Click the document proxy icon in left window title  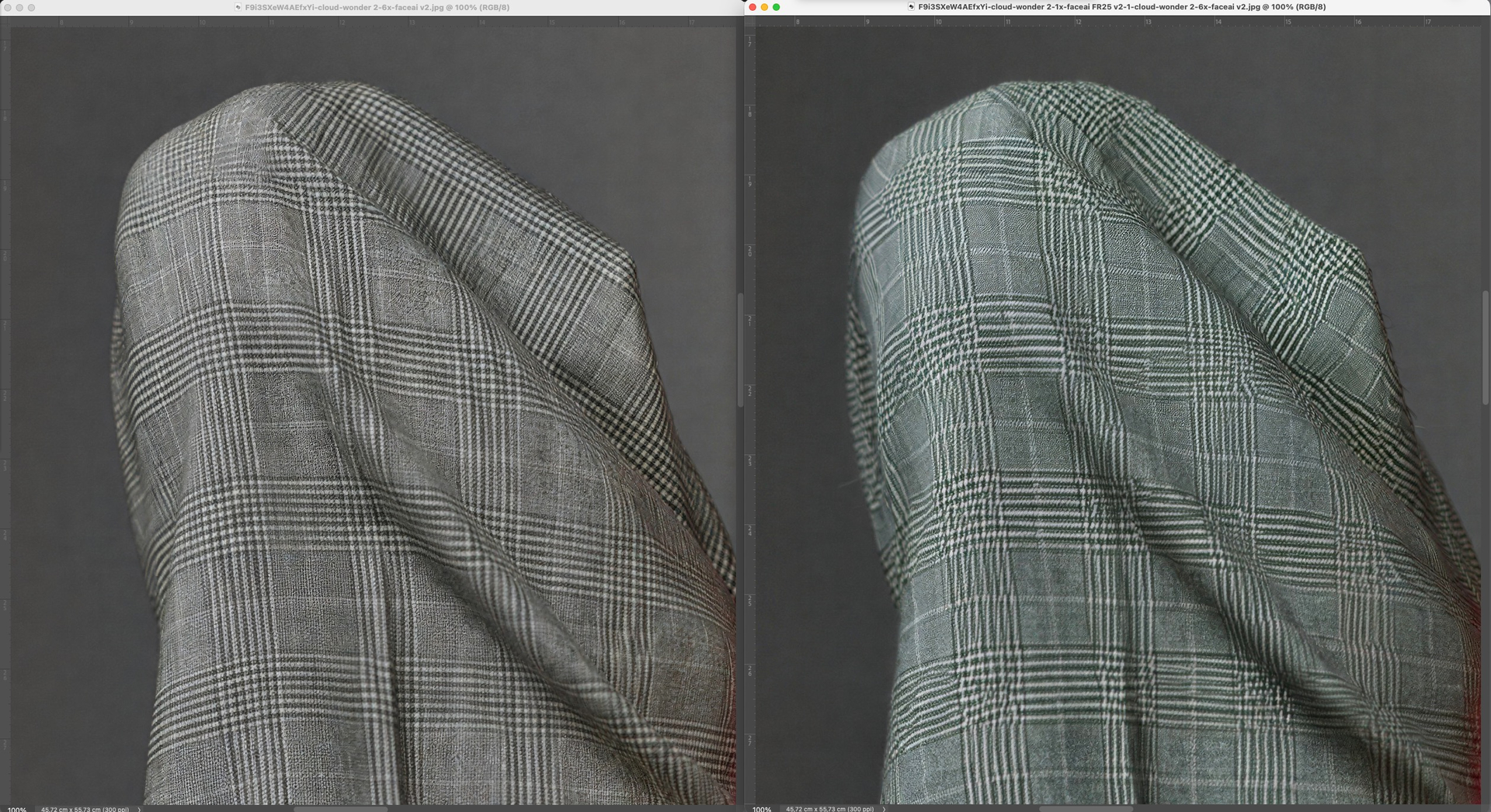tap(238, 7)
